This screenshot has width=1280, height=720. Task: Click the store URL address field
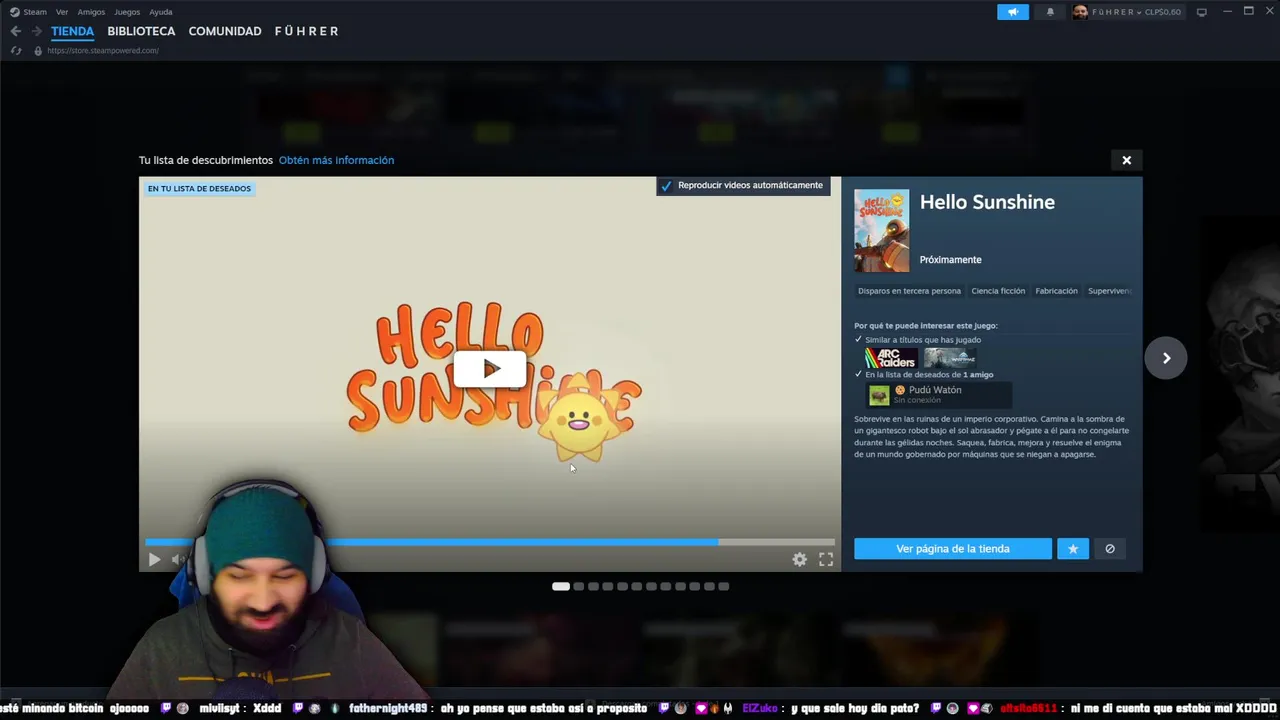(103, 51)
